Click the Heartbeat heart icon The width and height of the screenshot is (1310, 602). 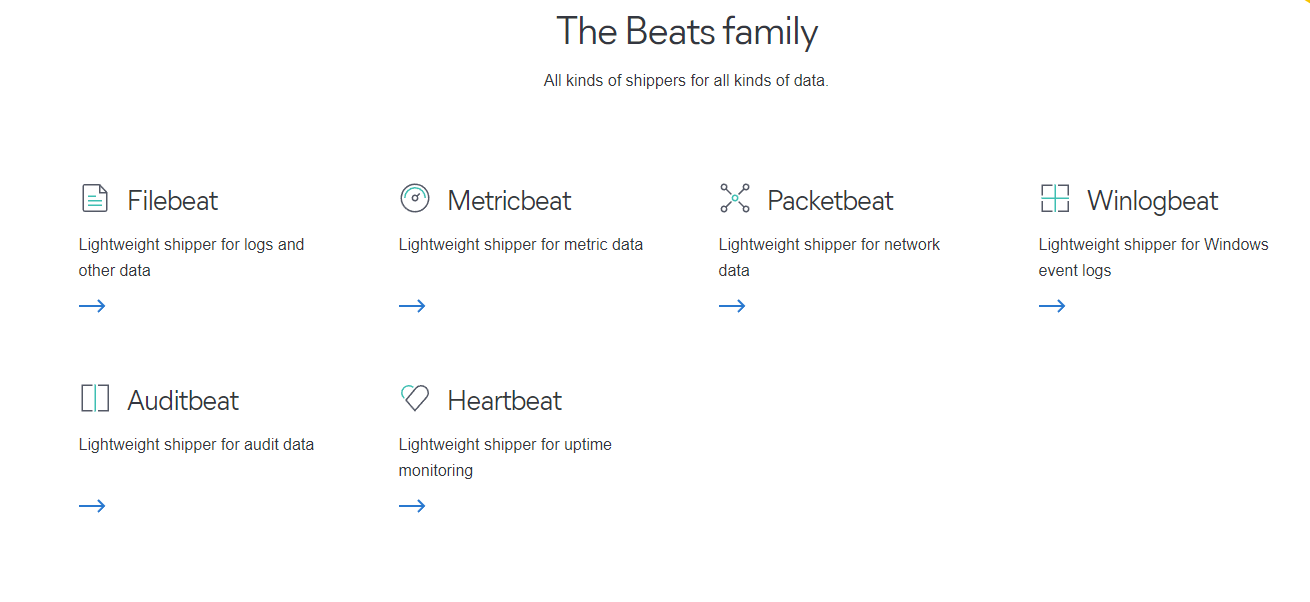pyautogui.click(x=414, y=398)
